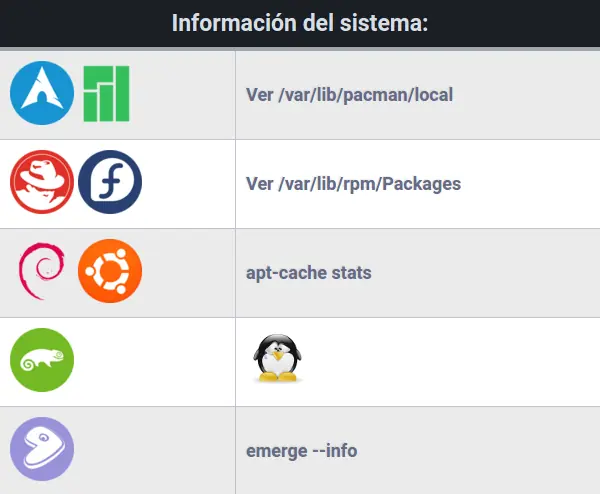
Task: Click the word 'stats' in apt-cache row
Action: (351, 273)
